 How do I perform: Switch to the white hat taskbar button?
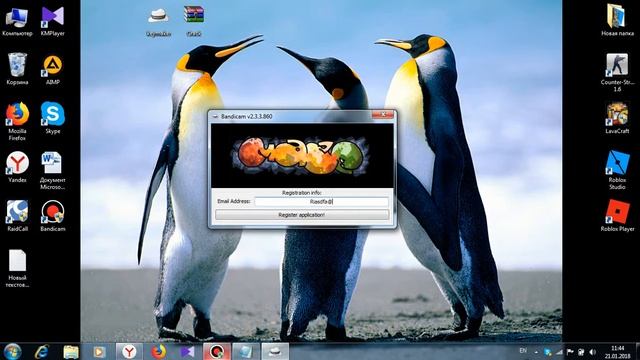[275, 351]
